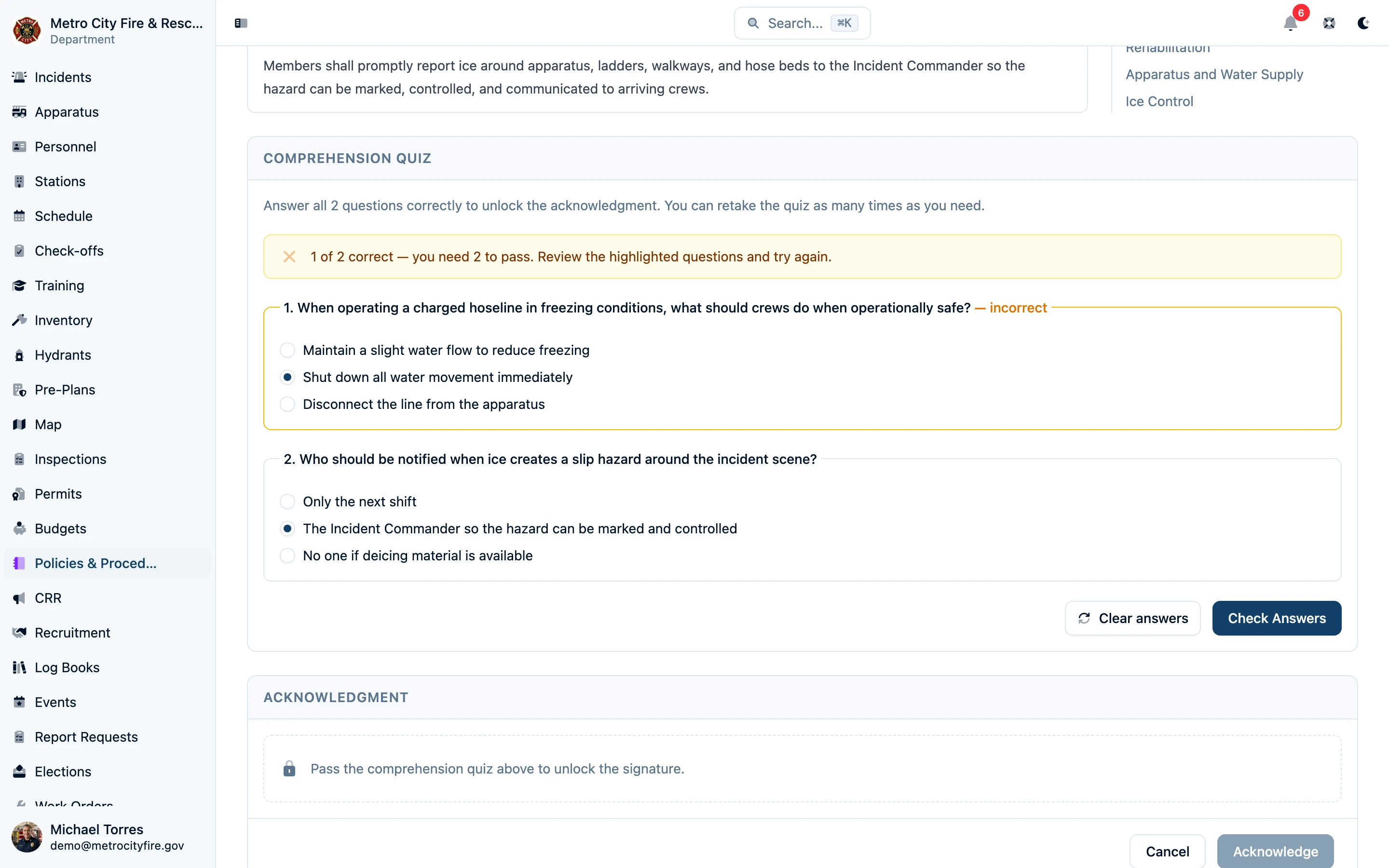Click the refresh icon in Clear answers
The image size is (1389, 868).
click(x=1084, y=618)
